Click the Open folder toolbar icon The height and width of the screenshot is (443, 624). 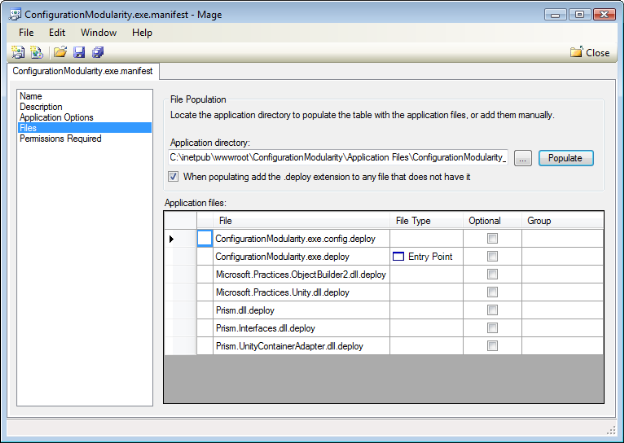point(60,52)
